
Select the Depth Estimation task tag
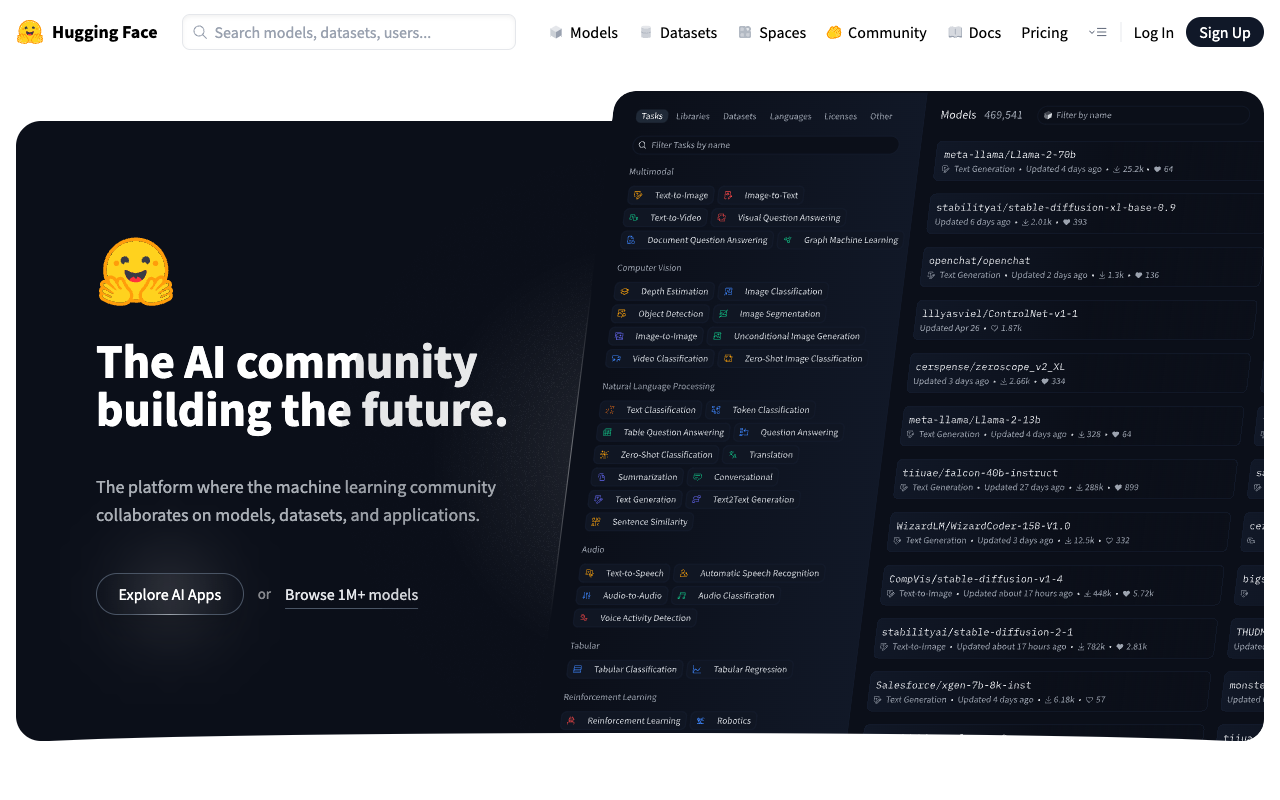(664, 291)
